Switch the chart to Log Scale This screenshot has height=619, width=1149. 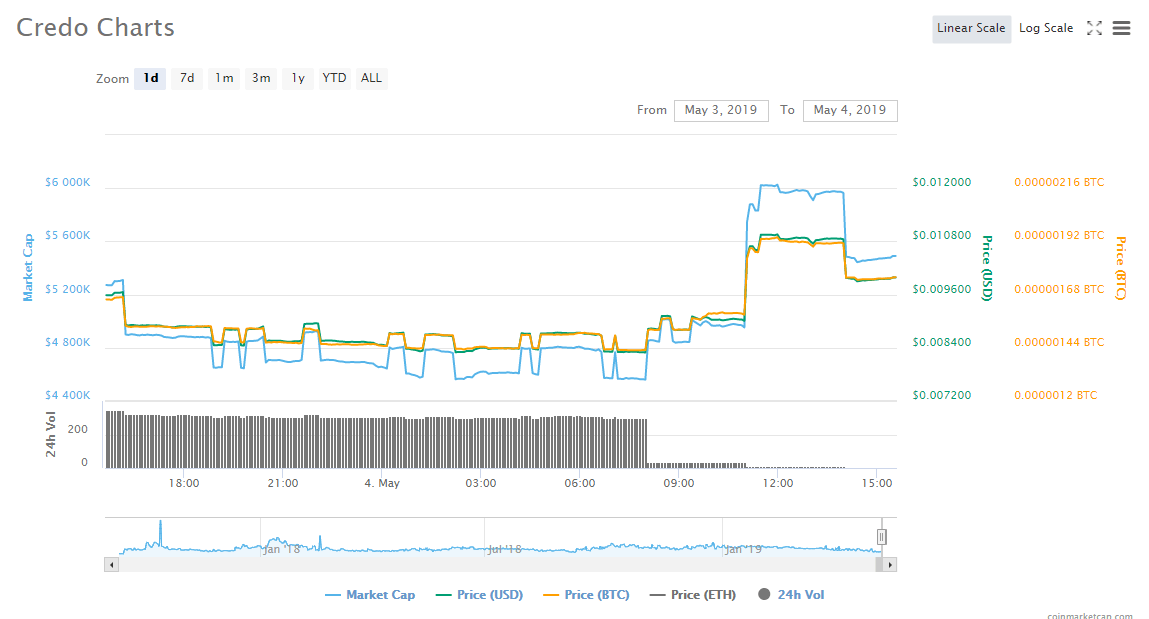pos(1046,28)
